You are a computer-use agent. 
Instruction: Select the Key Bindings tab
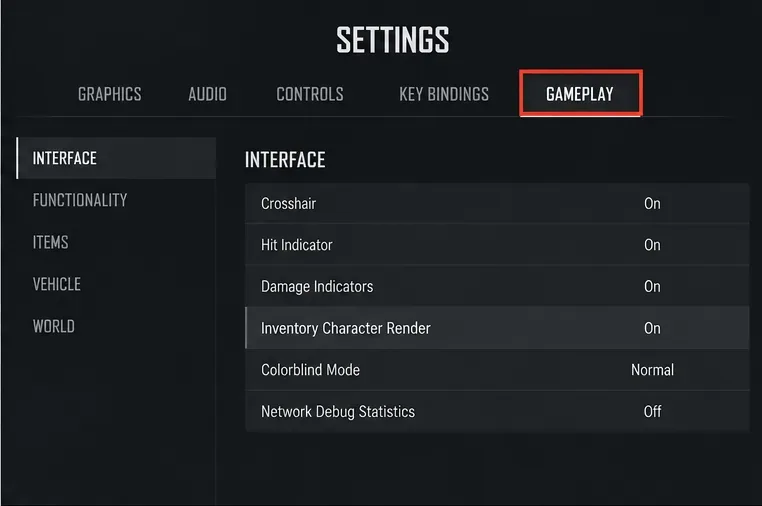coord(444,94)
